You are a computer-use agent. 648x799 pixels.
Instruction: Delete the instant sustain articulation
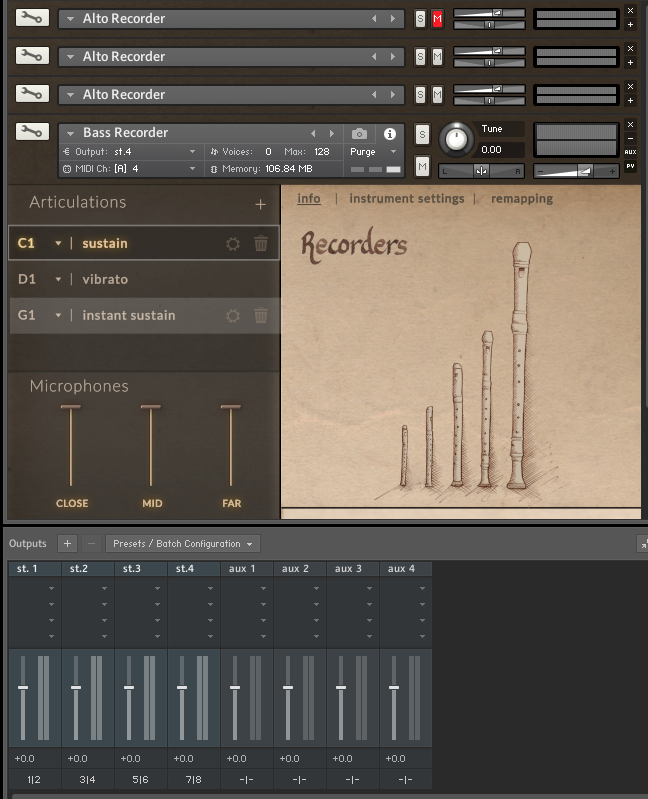(x=261, y=315)
